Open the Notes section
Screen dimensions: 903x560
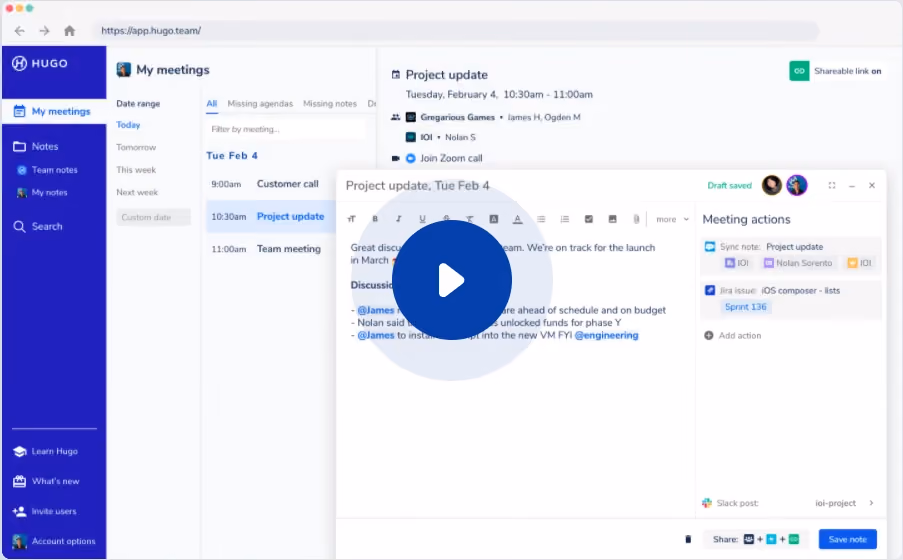(36, 146)
